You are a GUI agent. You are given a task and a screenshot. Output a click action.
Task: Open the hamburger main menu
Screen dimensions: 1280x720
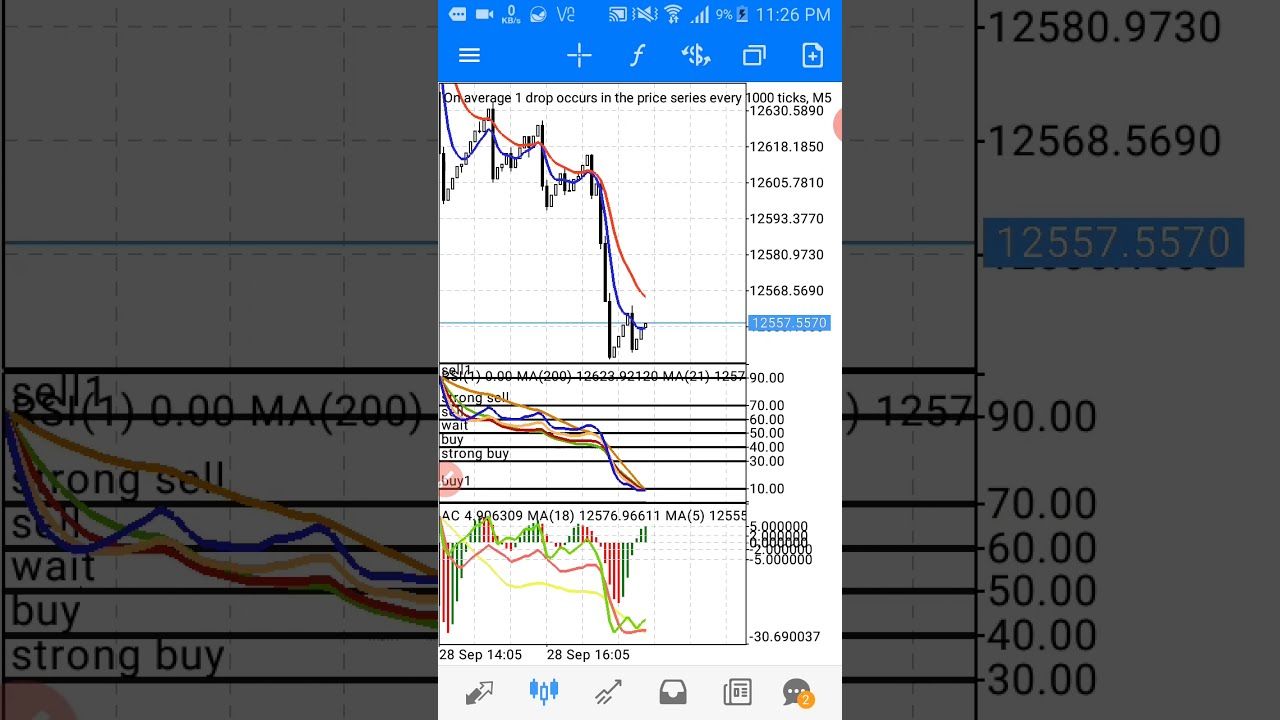469,56
